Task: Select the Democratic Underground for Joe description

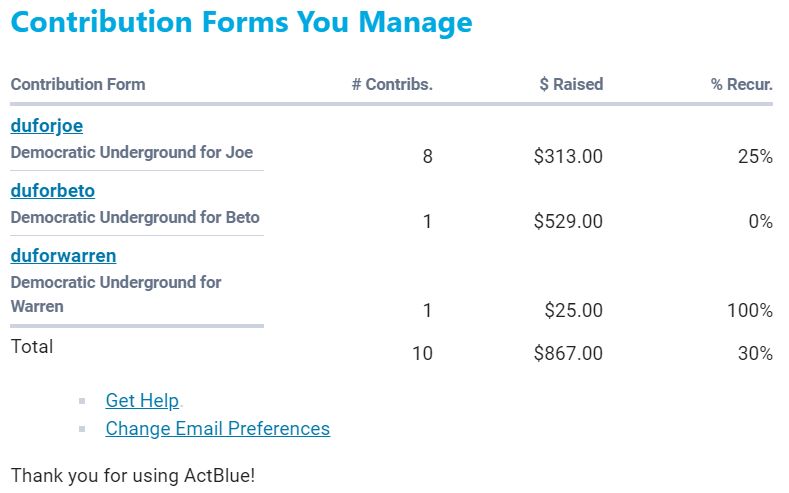Action: pyautogui.click(x=131, y=153)
